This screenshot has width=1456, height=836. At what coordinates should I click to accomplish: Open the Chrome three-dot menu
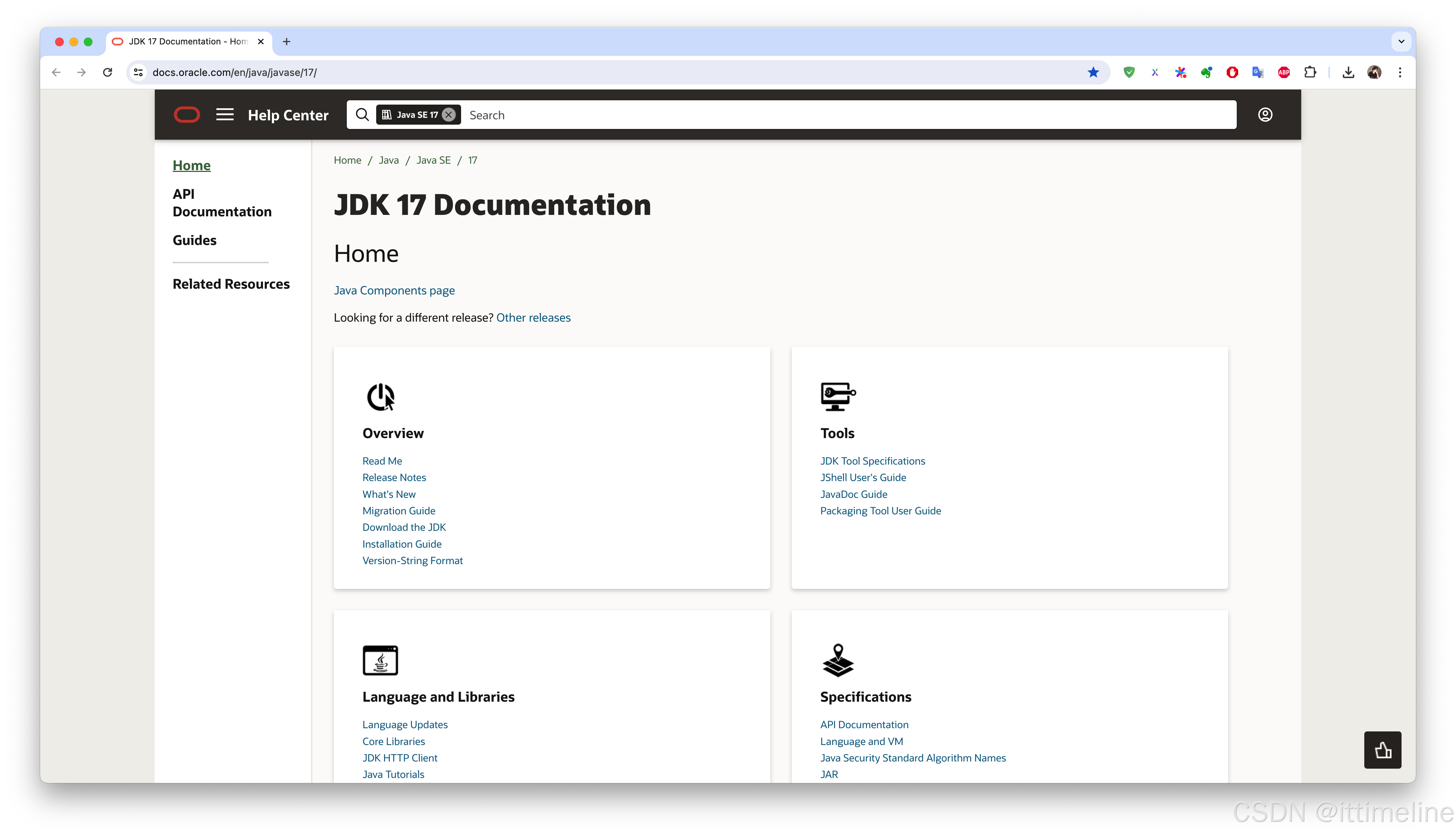click(x=1400, y=72)
